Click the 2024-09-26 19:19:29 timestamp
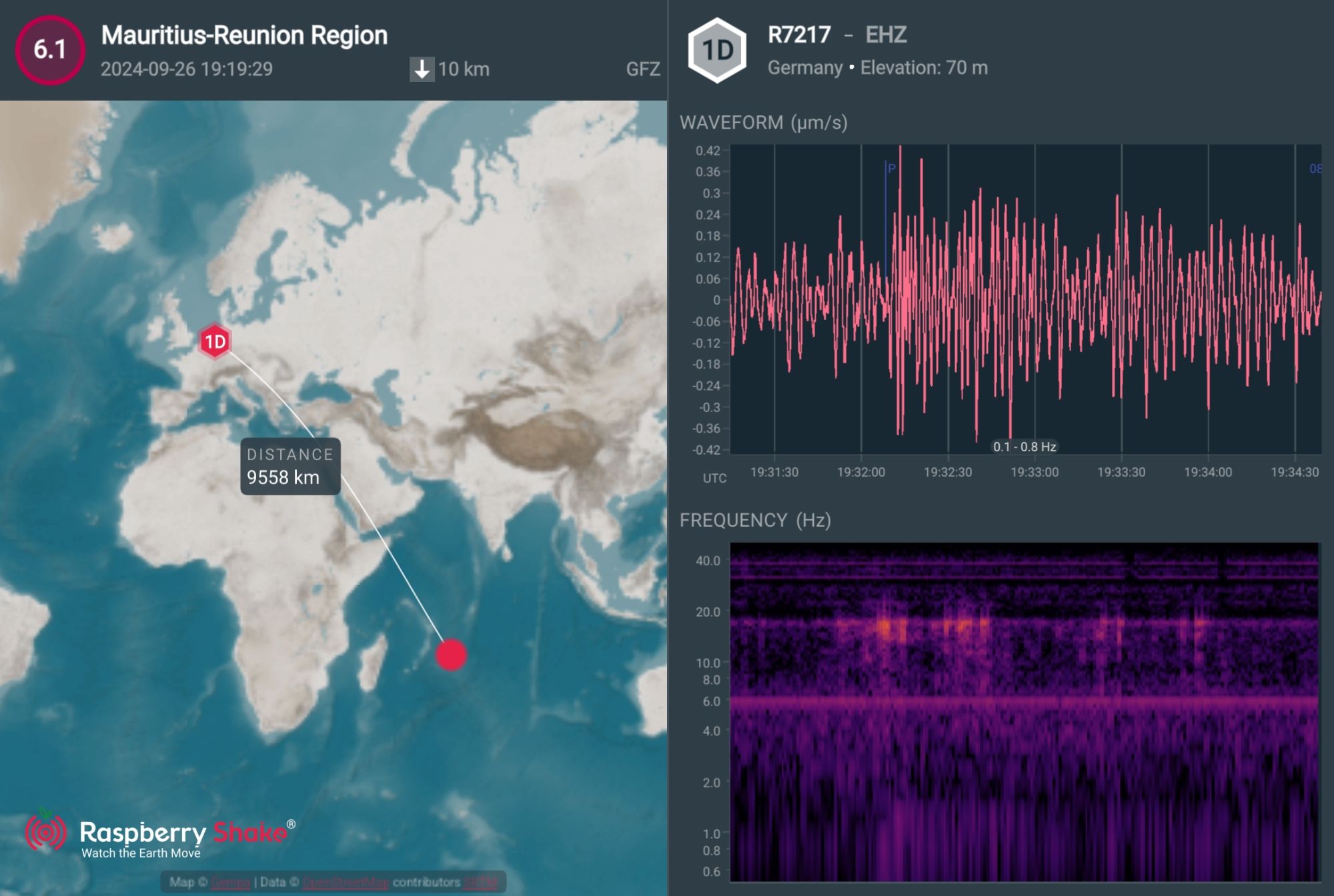This screenshot has height=896, width=1334. (x=187, y=69)
